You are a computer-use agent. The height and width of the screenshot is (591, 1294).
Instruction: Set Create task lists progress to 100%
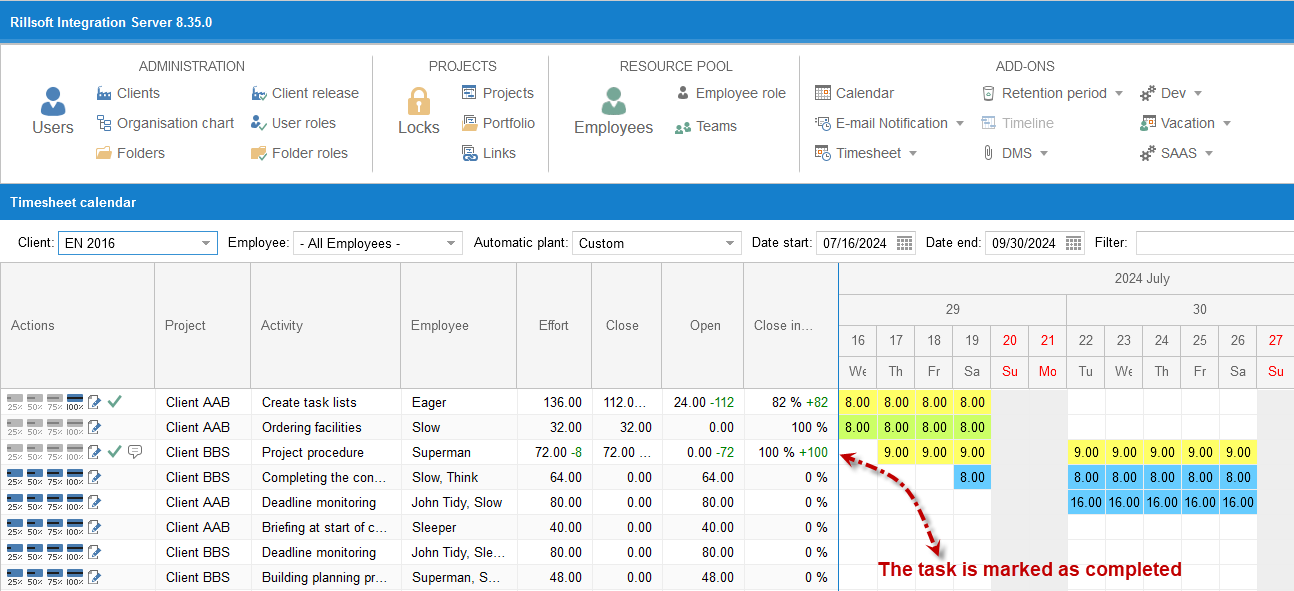click(x=75, y=402)
